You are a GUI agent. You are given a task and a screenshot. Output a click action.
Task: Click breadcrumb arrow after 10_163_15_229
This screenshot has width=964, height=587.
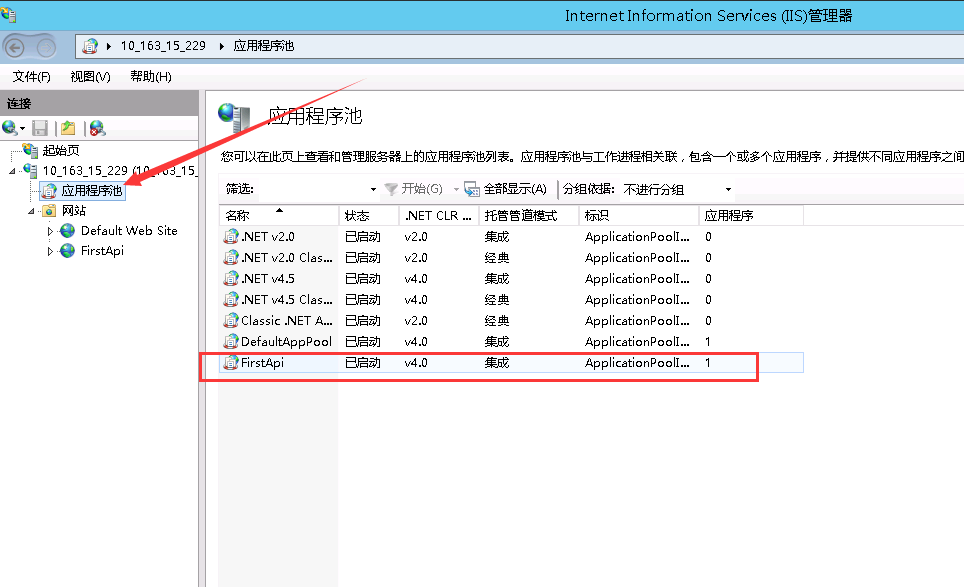pos(221,46)
